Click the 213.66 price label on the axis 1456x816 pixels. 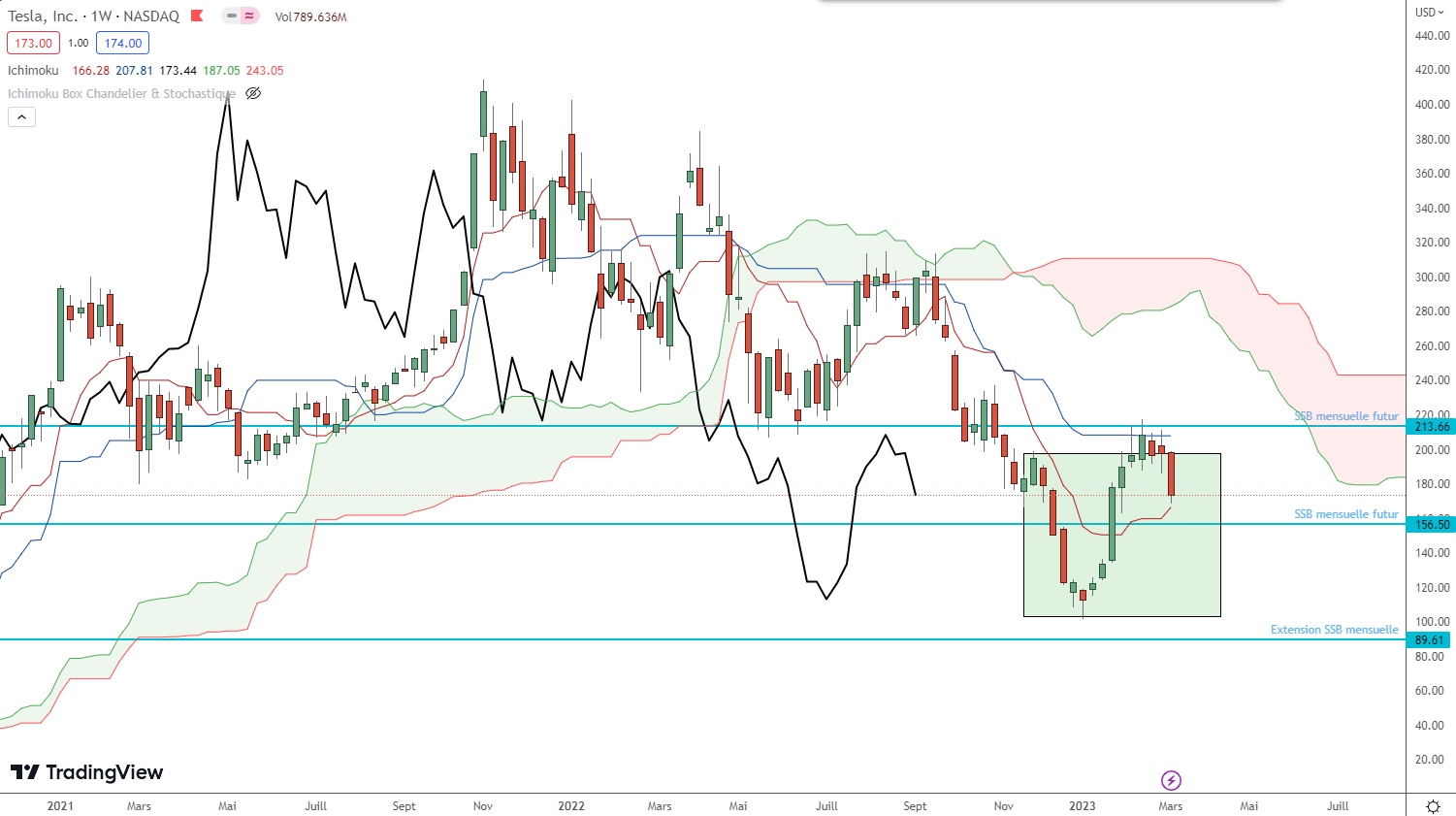1432,427
